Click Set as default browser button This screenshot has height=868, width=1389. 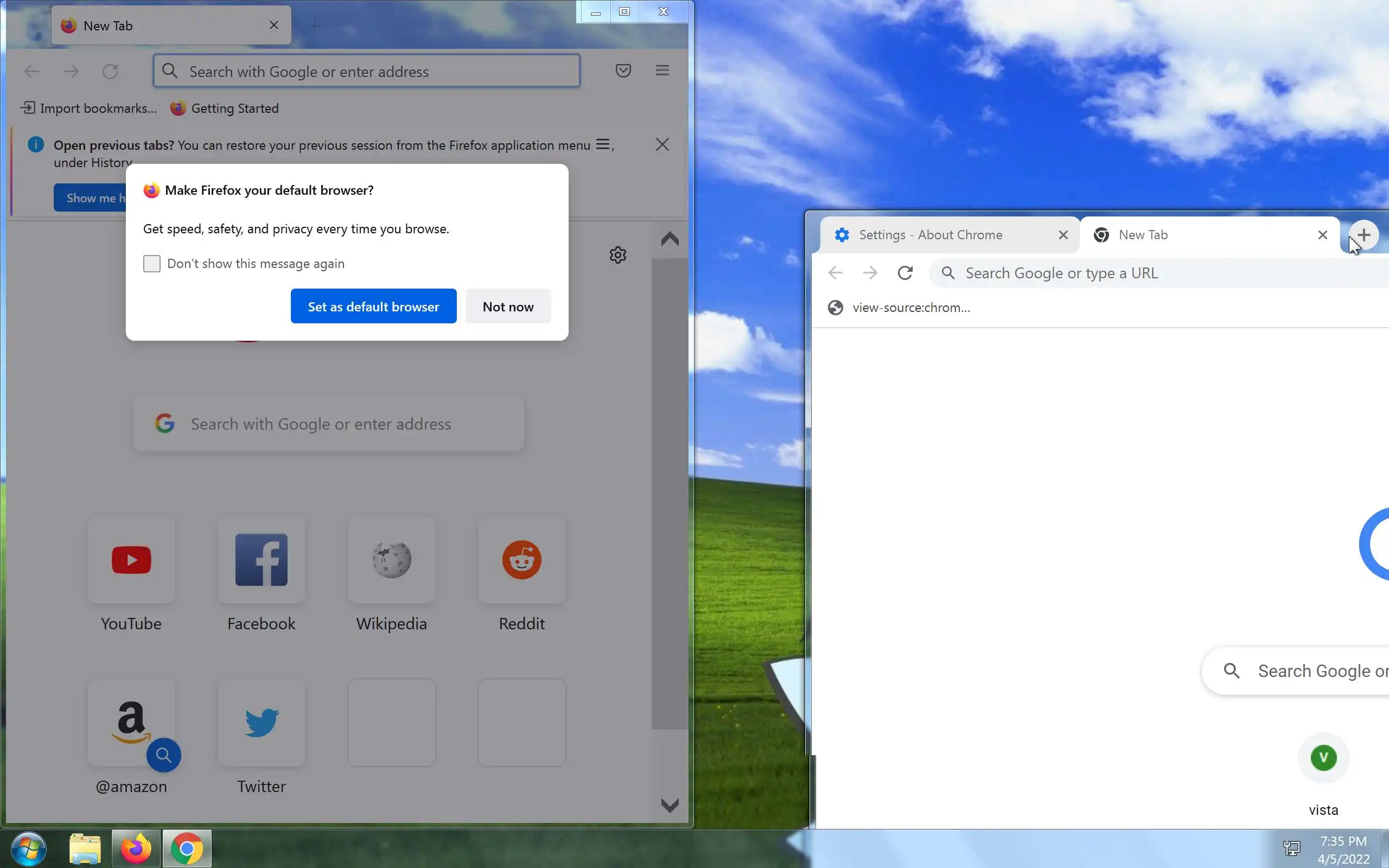tap(373, 307)
